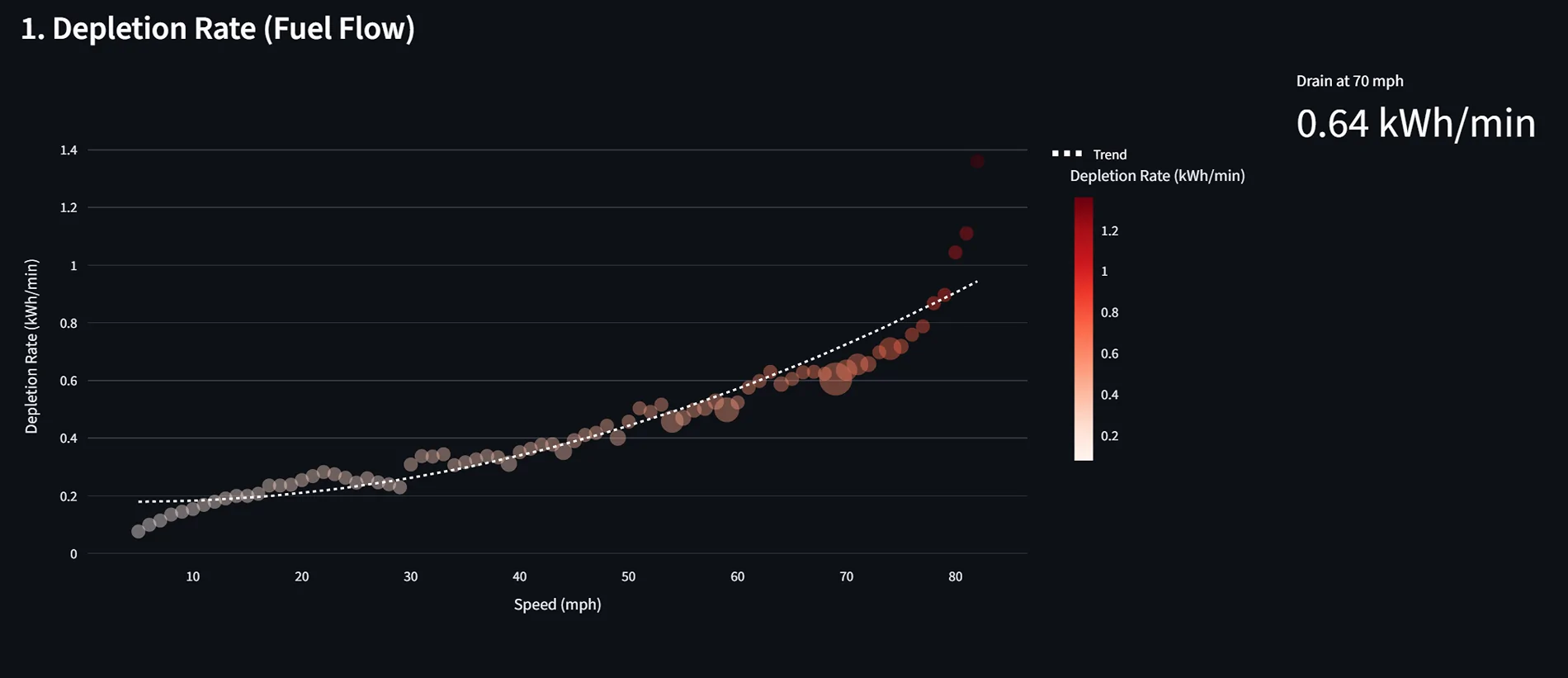Click the 80 tick label on x-axis
The height and width of the screenshot is (678, 1568).
tap(955, 576)
